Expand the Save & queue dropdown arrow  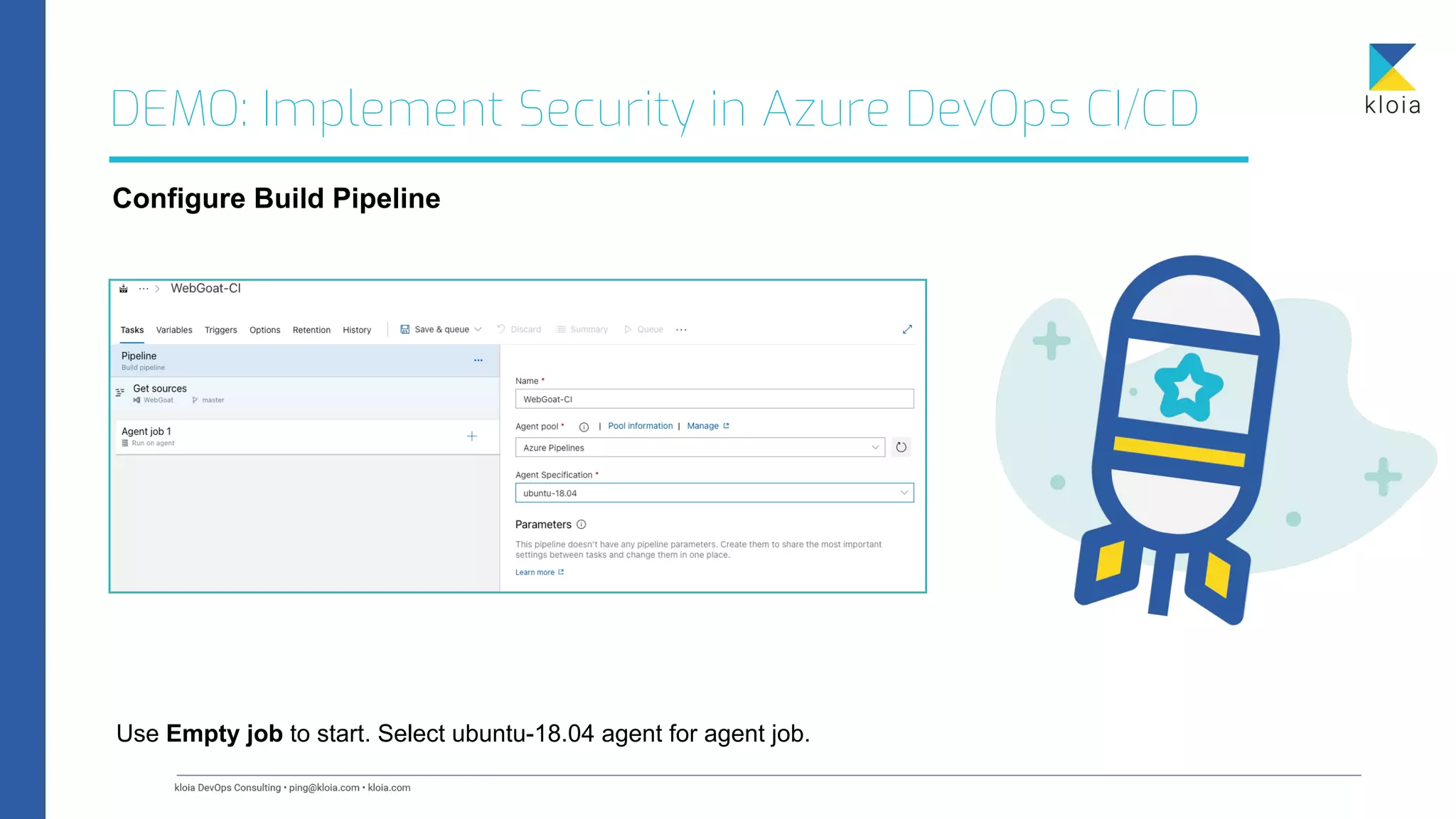[x=478, y=329]
